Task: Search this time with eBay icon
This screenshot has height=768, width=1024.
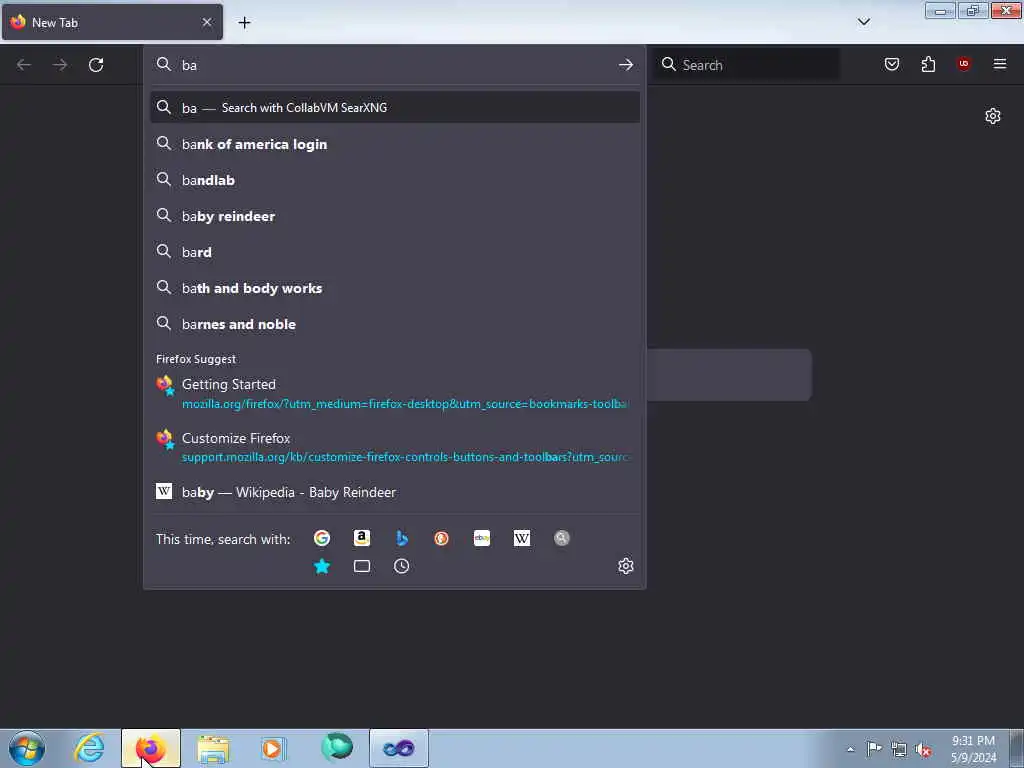Action: 482,538
